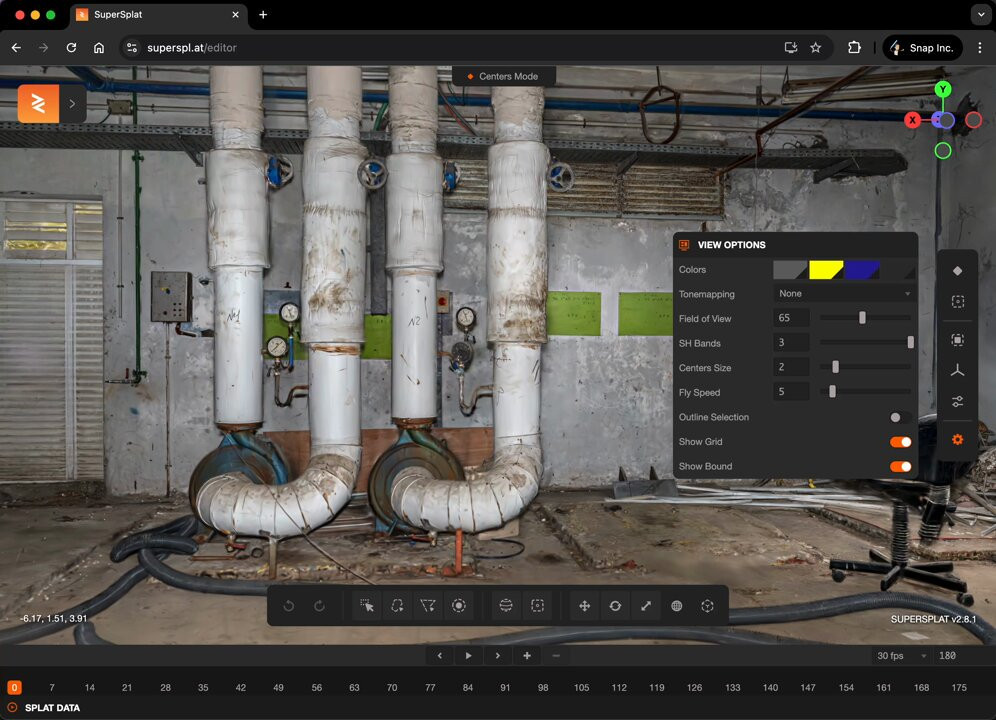The width and height of the screenshot is (996, 720).
Task: Select the Rotate tool
Action: coord(615,606)
